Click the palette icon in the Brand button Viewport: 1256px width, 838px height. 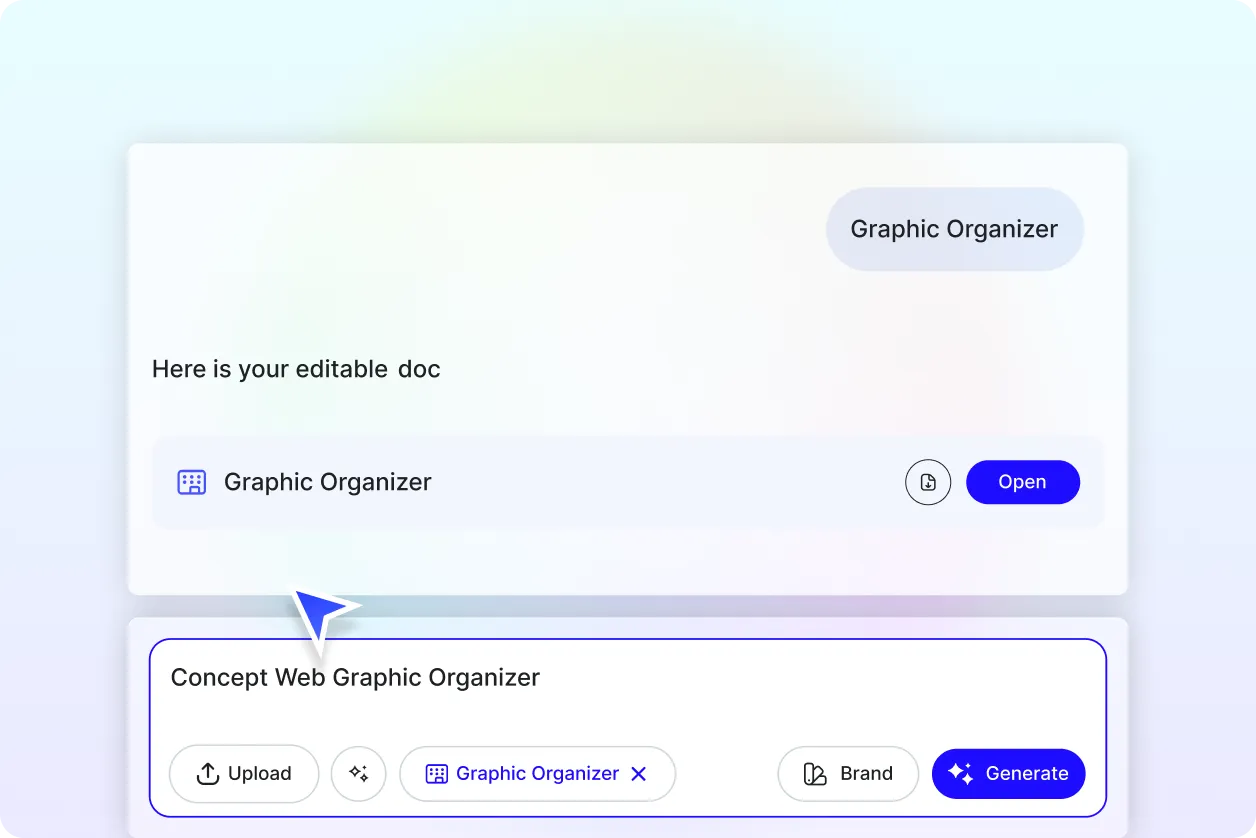[812, 773]
